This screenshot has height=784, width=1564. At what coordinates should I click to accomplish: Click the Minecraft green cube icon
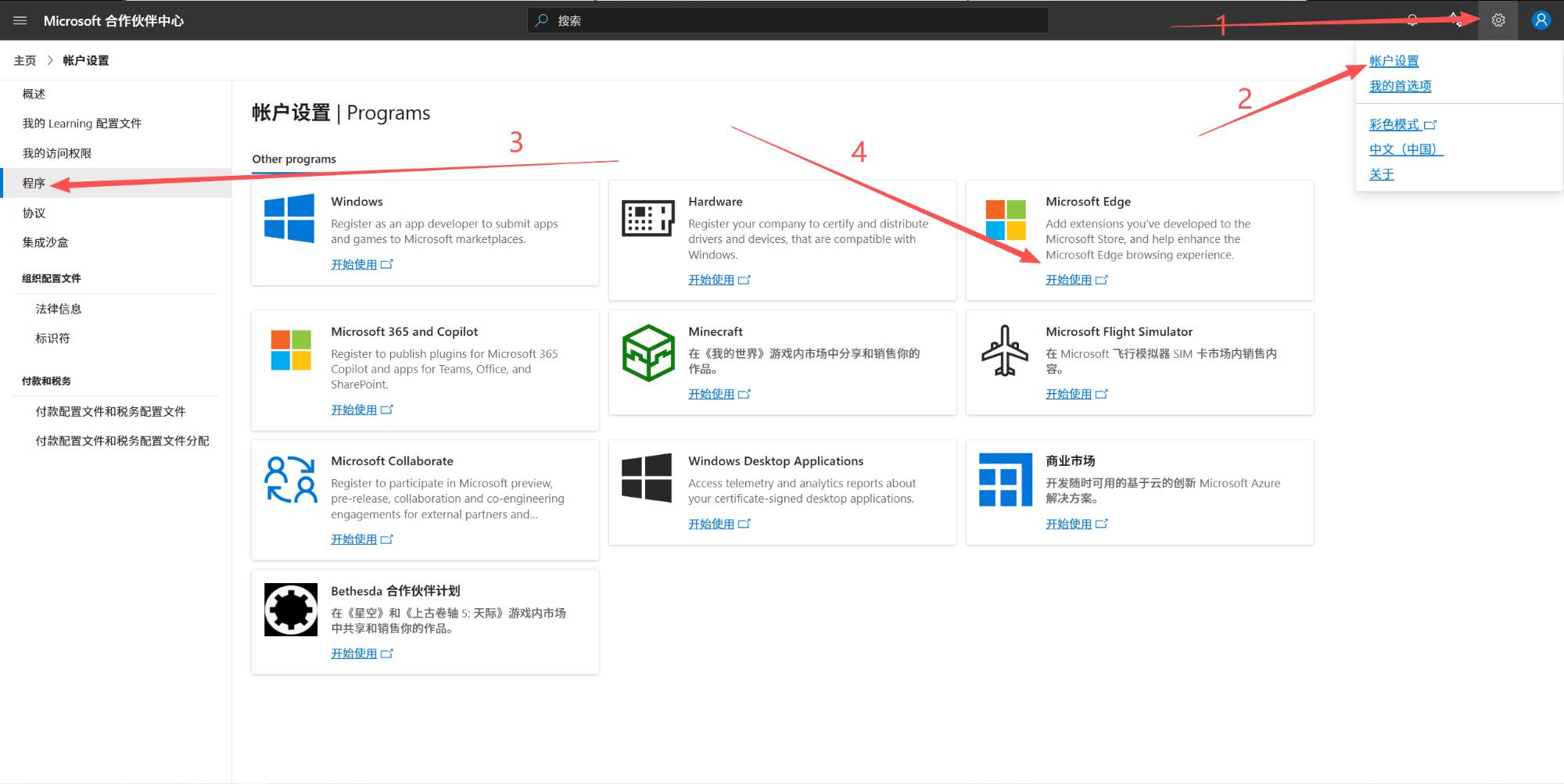click(x=648, y=353)
